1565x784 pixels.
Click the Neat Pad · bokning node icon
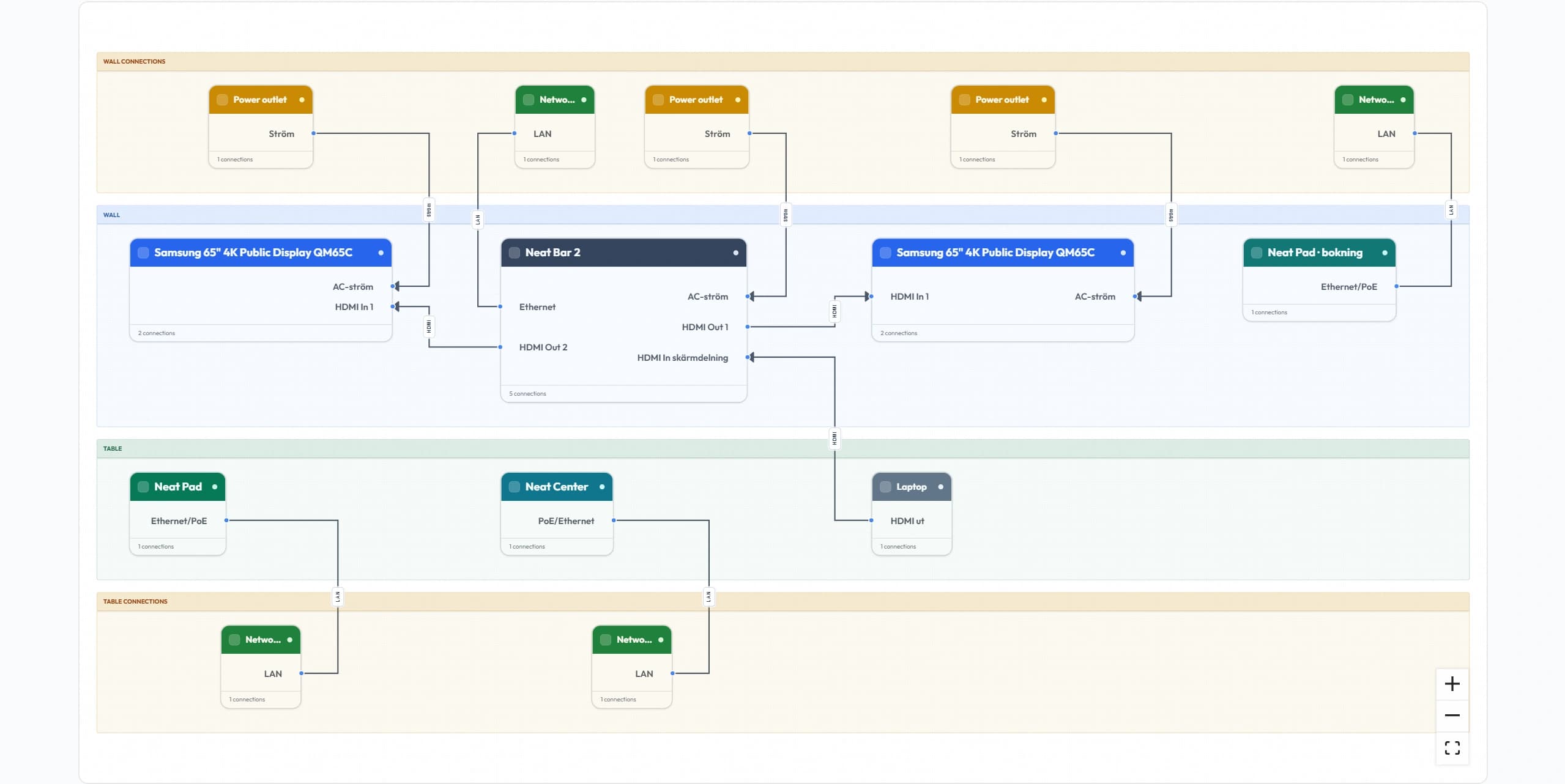(1257, 253)
